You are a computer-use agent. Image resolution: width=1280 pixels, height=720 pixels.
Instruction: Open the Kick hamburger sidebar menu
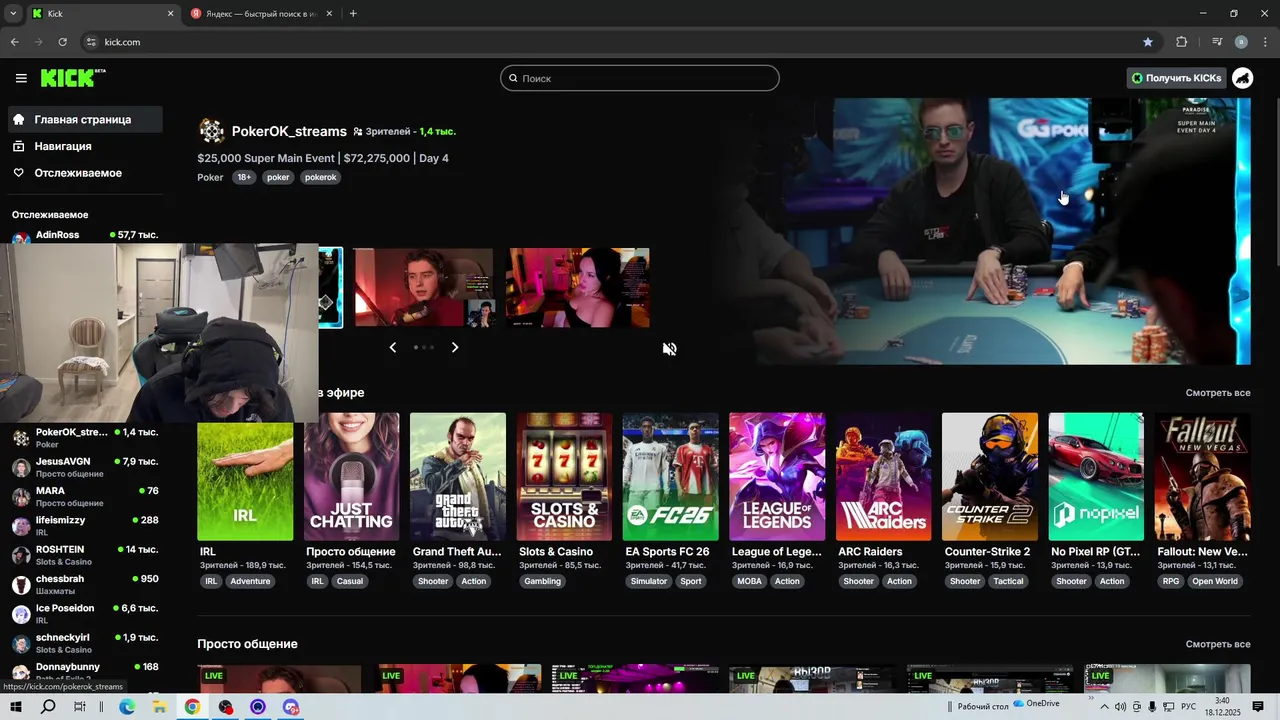tap(21, 78)
